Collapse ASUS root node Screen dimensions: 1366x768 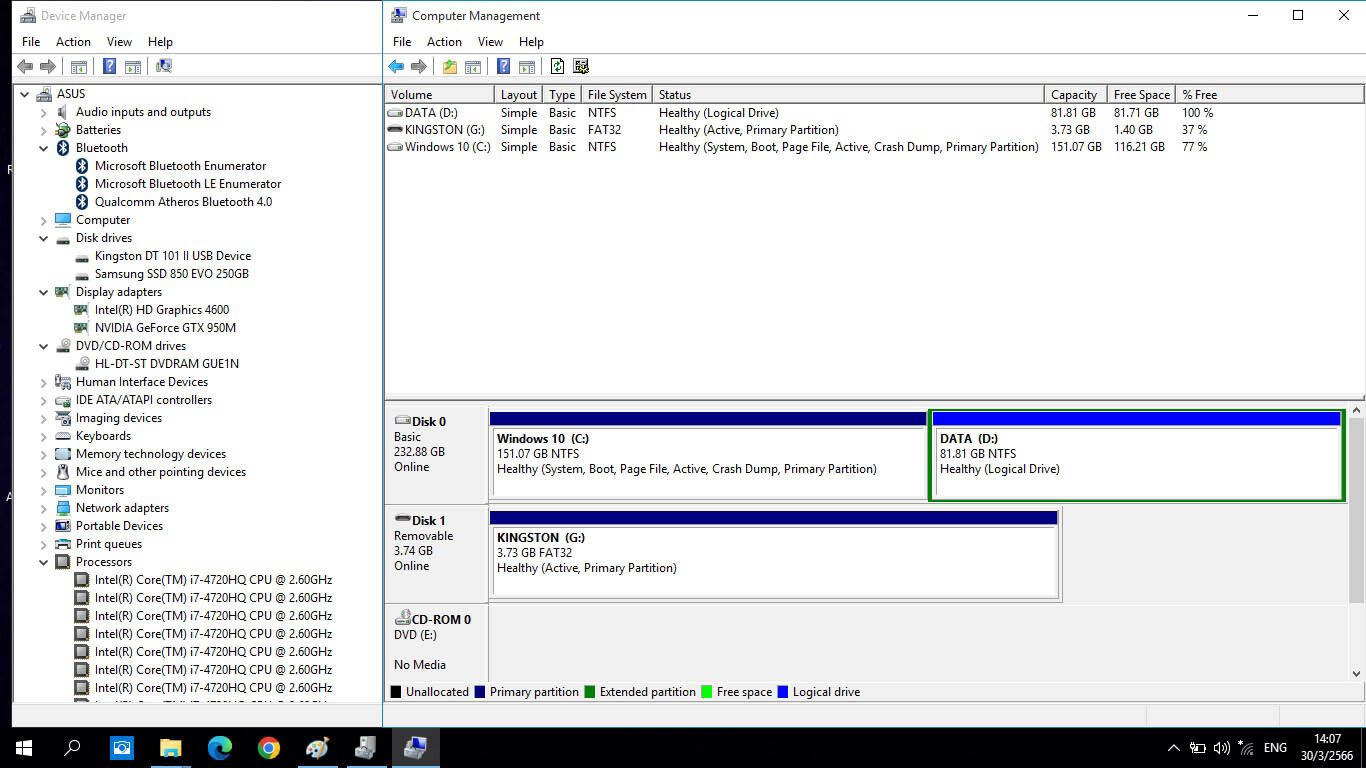click(25, 94)
